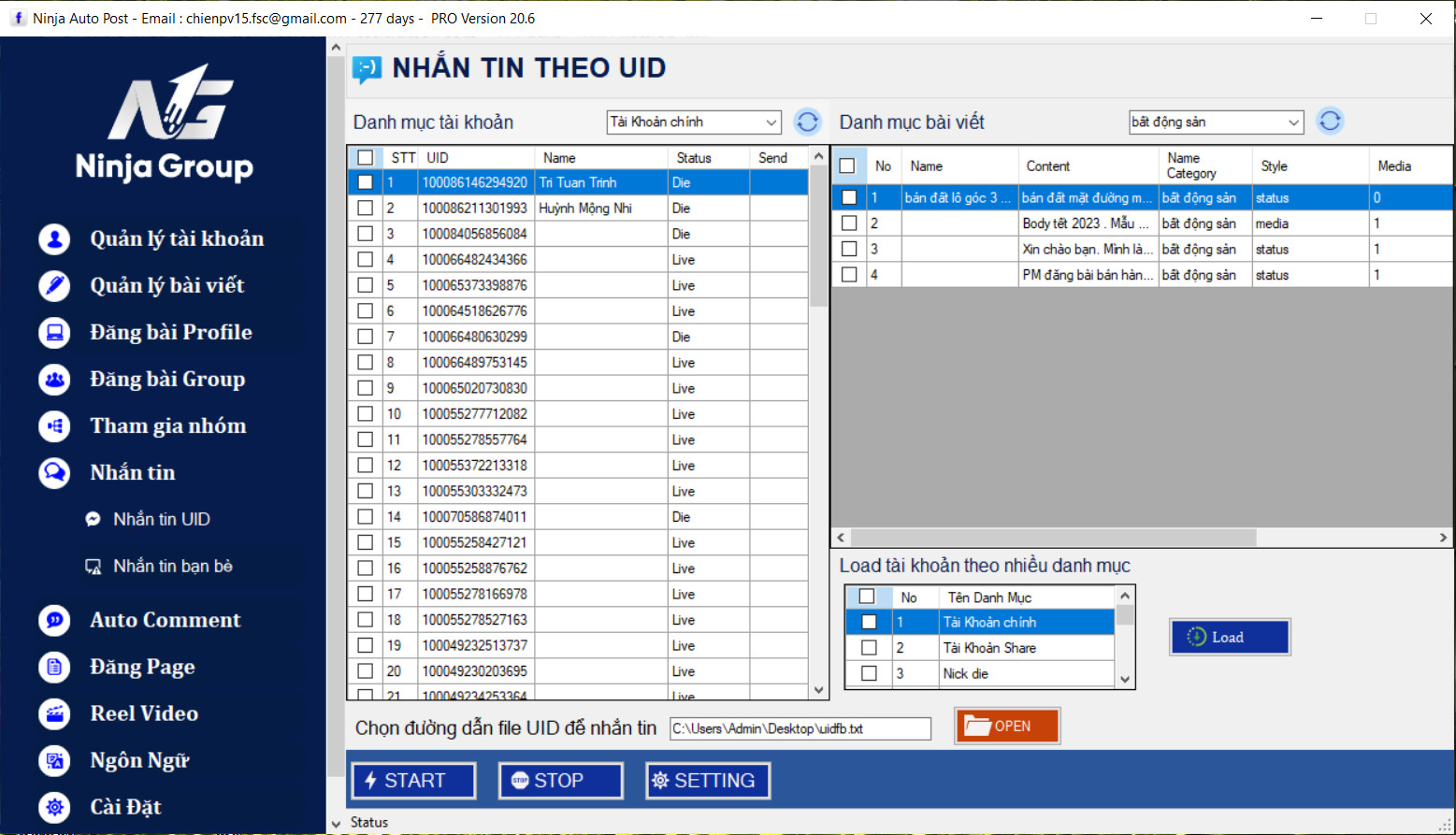Click down arrow of category list scrollbar
This screenshot has width=1456, height=835.
[1125, 680]
